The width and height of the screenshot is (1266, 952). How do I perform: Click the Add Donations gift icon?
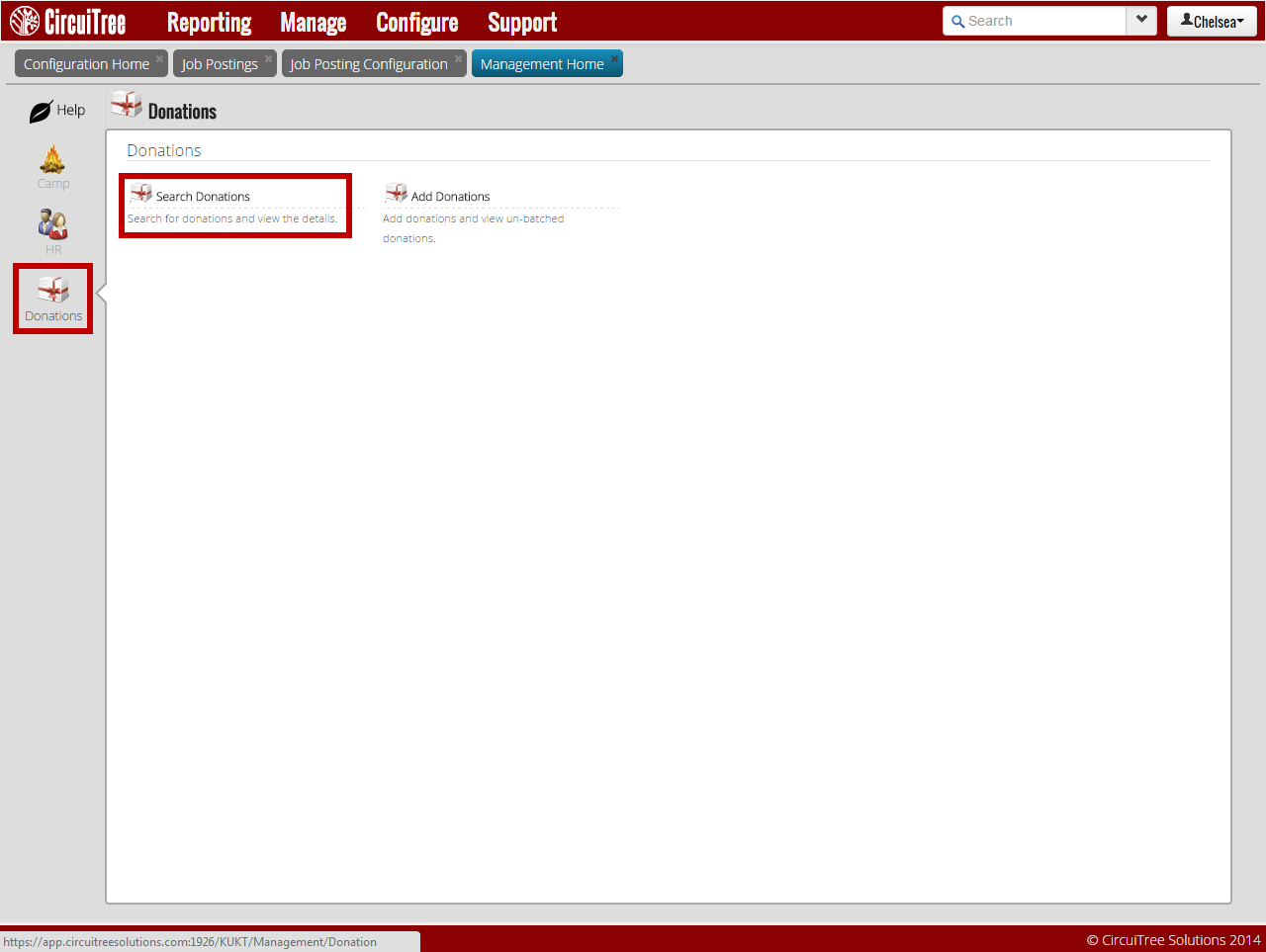pos(397,193)
